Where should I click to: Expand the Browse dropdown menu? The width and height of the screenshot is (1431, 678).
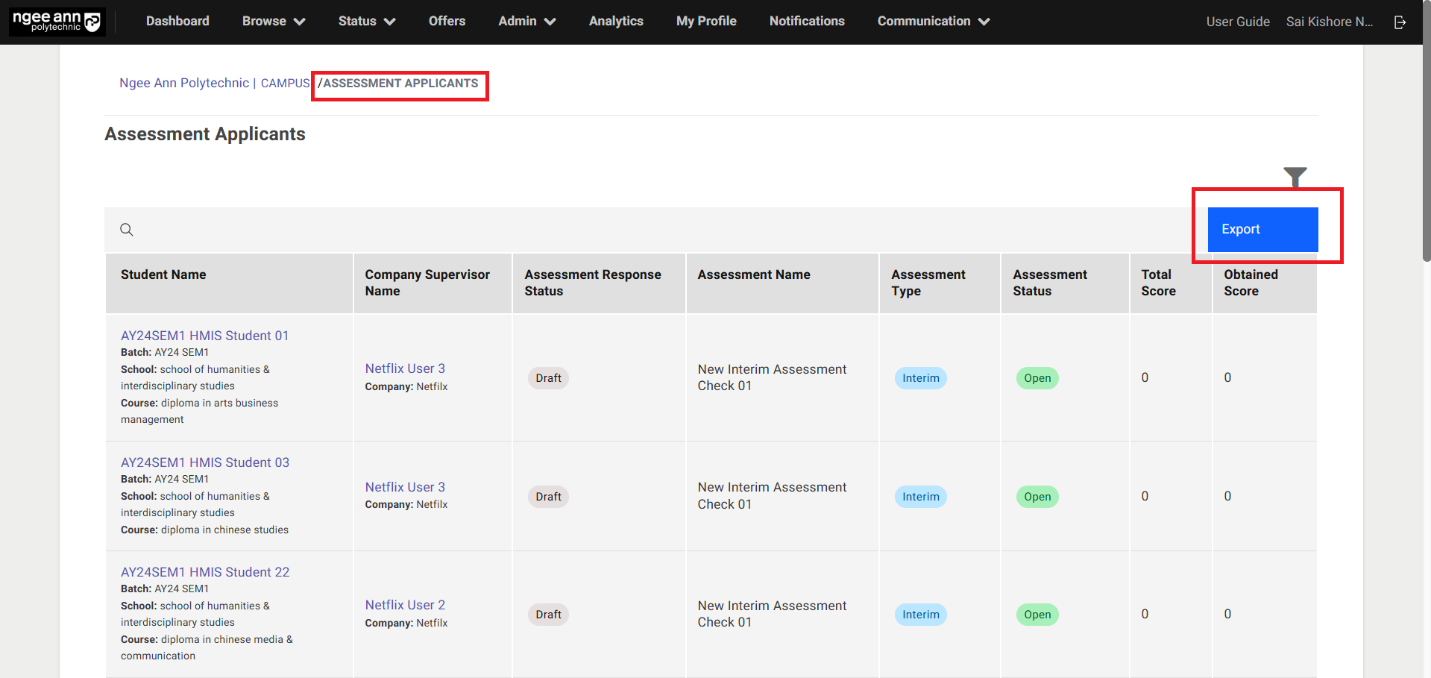pyautogui.click(x=273, y=21)
